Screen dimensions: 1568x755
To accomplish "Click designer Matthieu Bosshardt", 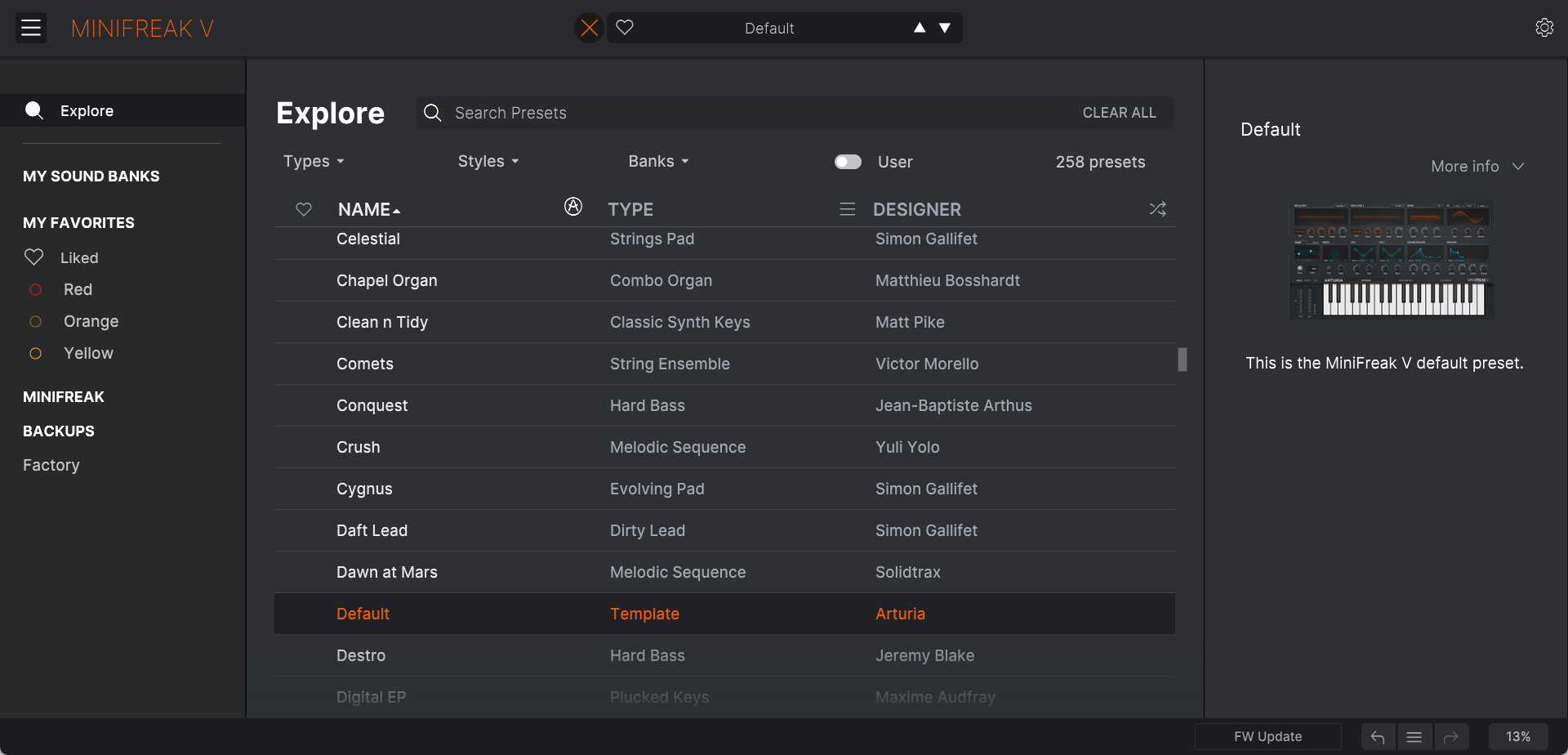I will tap(947, 280).
